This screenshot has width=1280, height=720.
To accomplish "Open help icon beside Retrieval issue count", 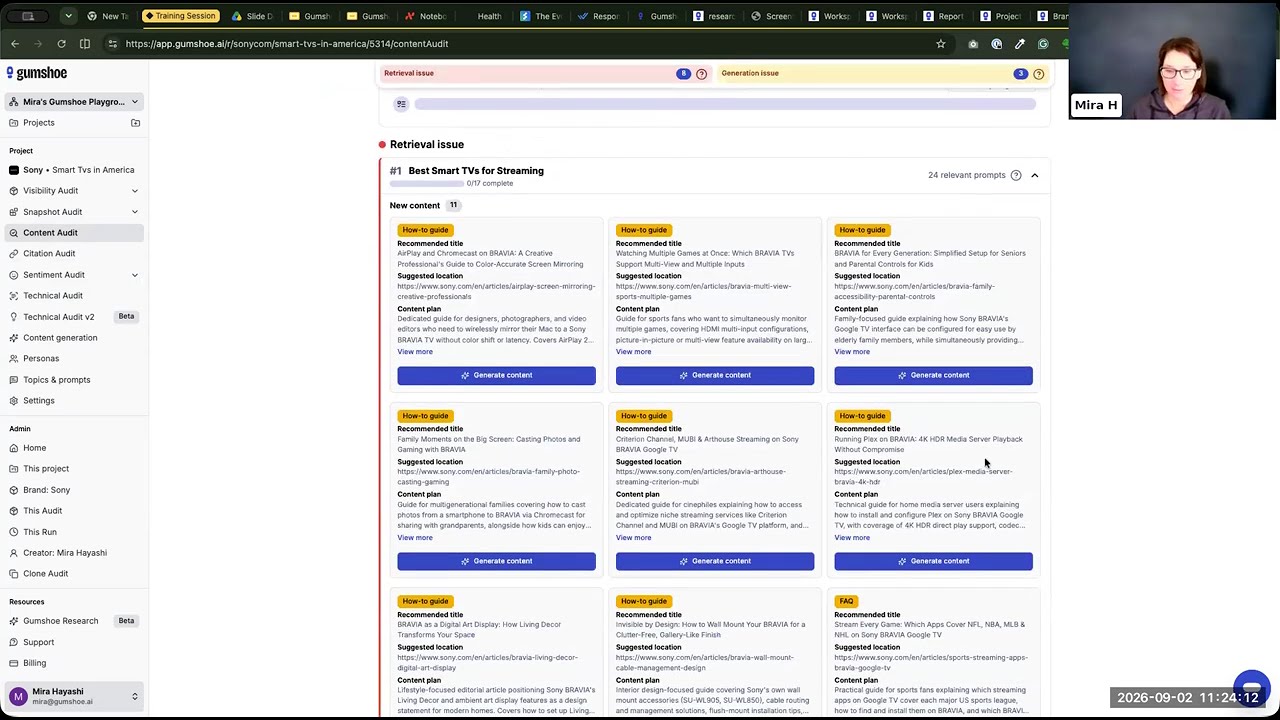I will [701, 74].
